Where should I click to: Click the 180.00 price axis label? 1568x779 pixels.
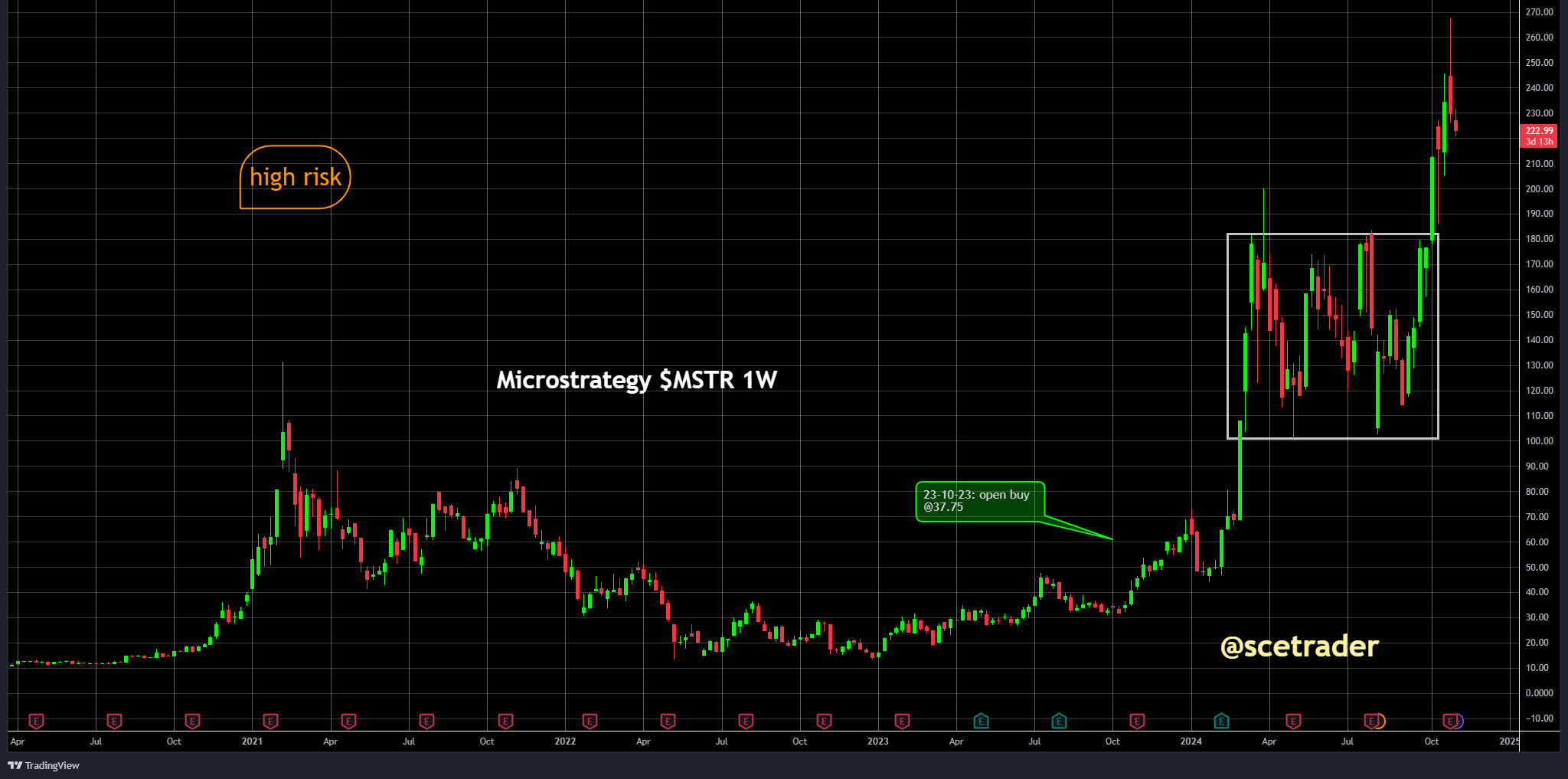[1540, 239]
